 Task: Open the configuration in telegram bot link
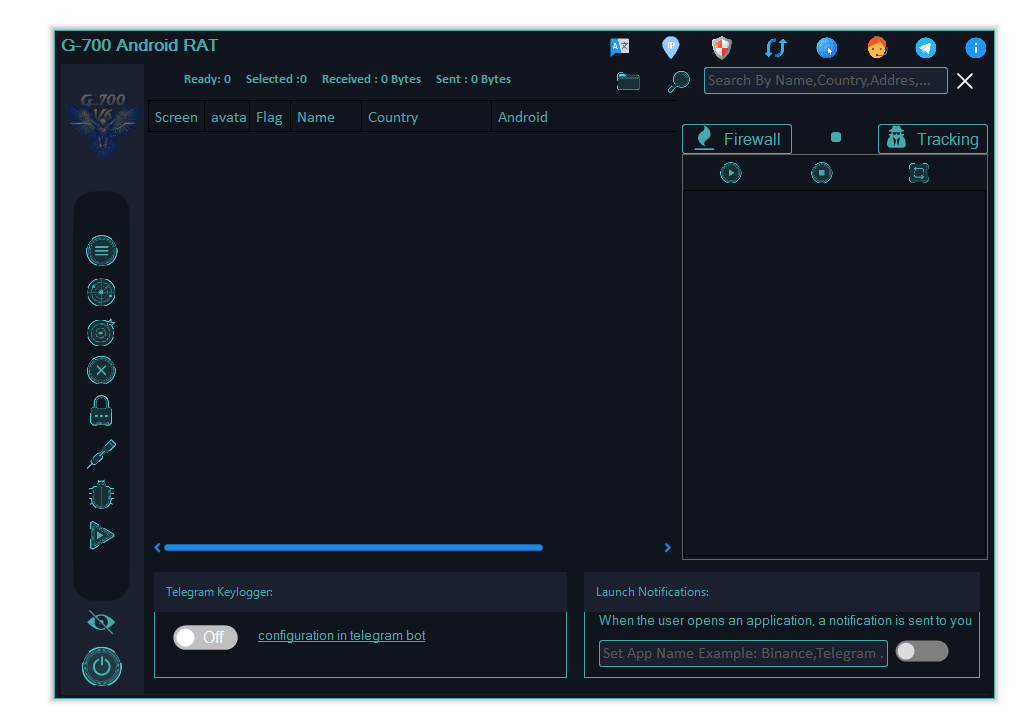click(x=341, y=635)
